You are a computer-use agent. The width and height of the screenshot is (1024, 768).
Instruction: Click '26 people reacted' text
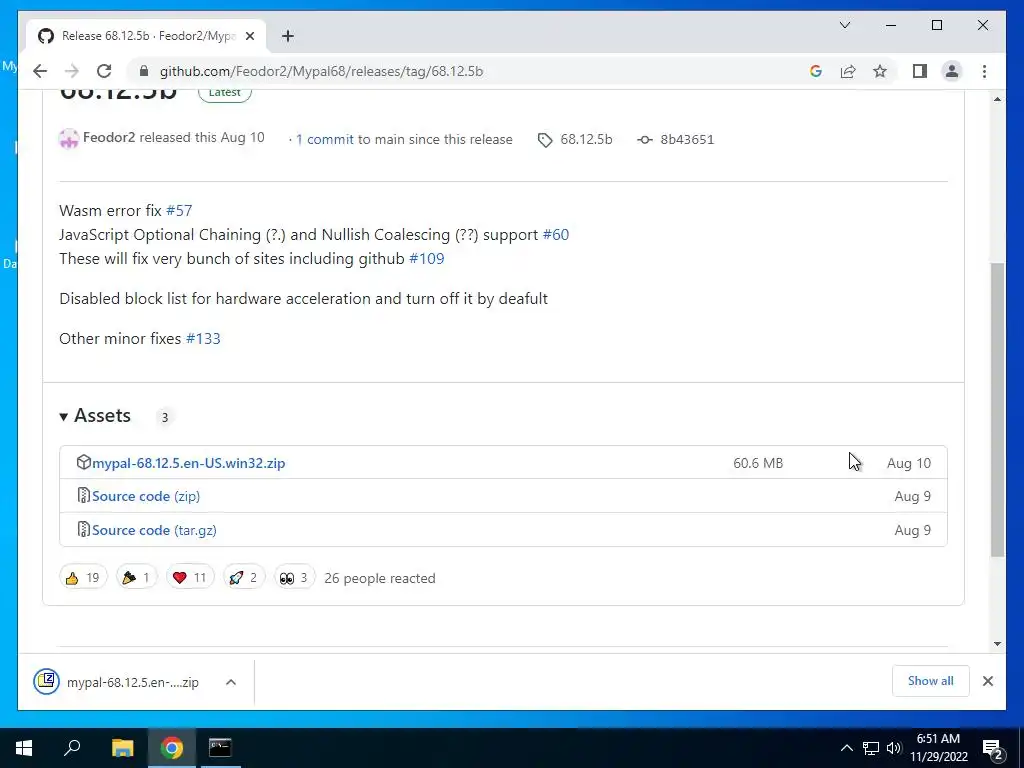click(379, 579)
